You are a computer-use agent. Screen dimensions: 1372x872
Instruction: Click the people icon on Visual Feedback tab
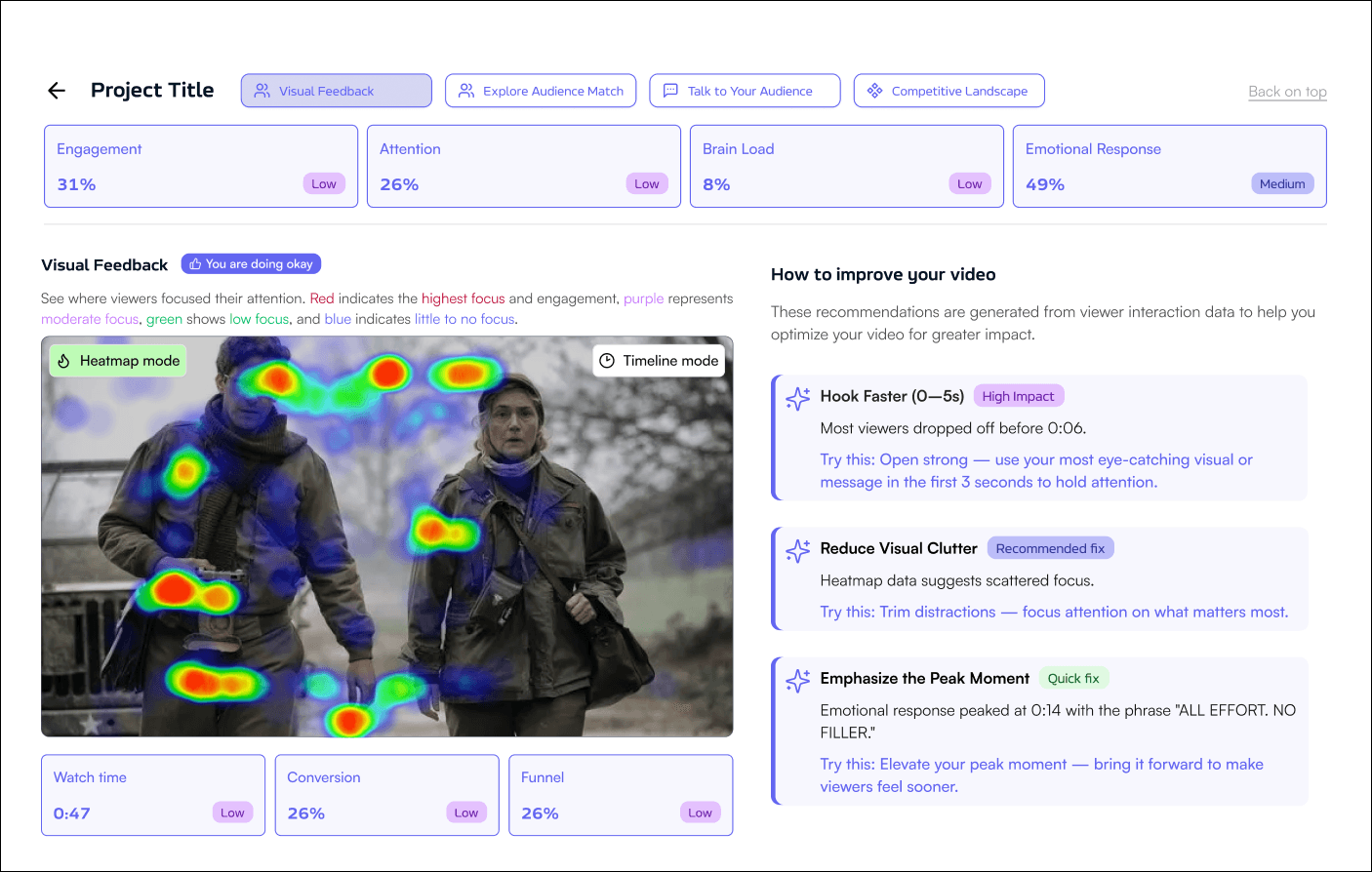pyautogui.click(x=262, y=91)
